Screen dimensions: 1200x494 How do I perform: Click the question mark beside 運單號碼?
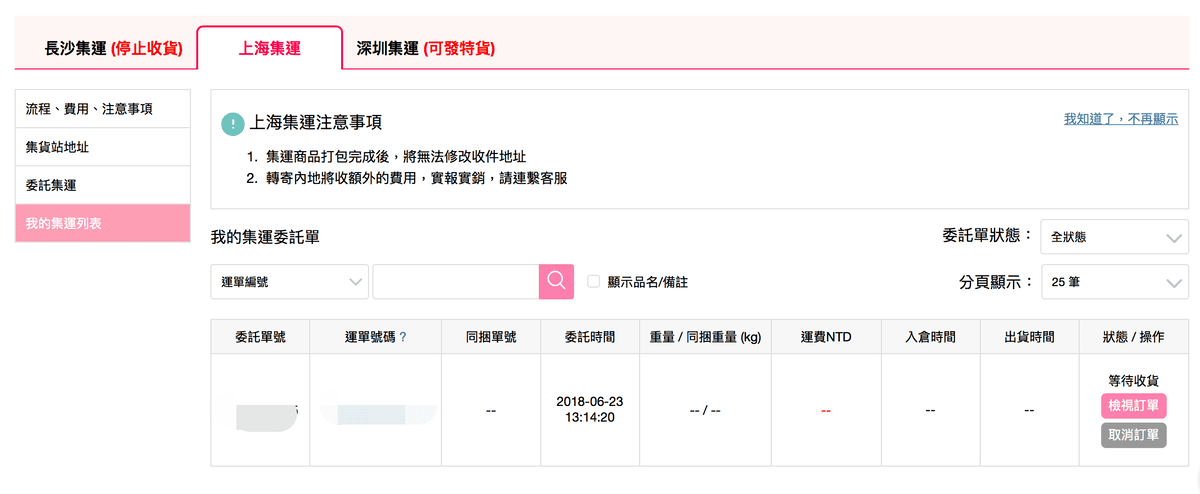(x=403, y=338)
